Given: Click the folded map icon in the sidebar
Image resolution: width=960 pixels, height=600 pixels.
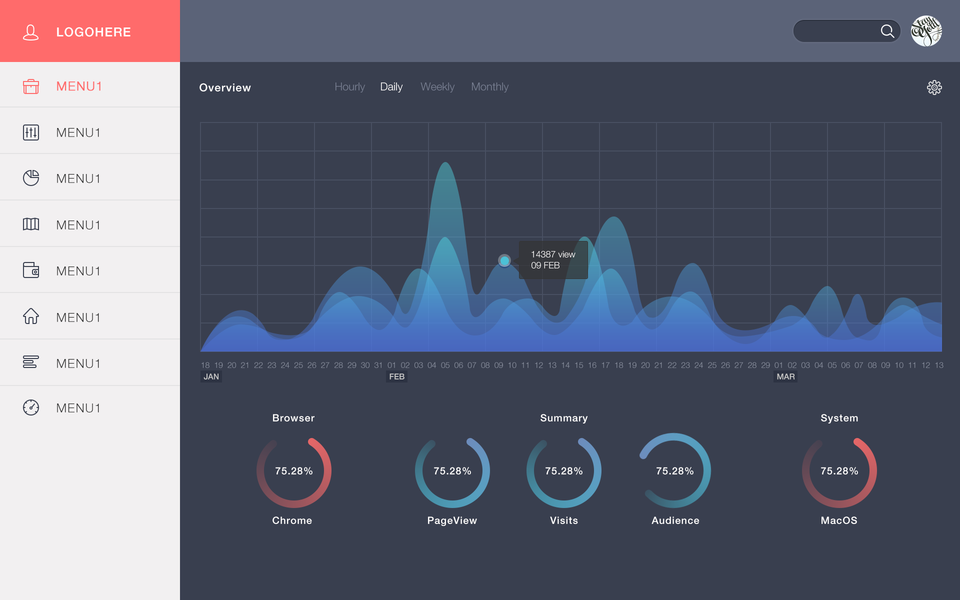Looking at the screenshot, I should pos(31,224).
